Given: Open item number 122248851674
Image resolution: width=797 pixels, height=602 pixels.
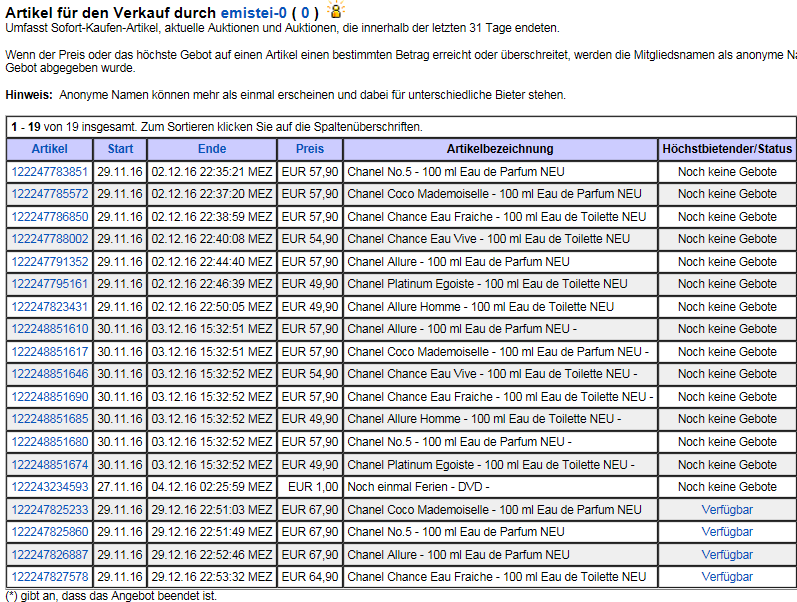Looking at the screenshot, I should click(50, 464).
